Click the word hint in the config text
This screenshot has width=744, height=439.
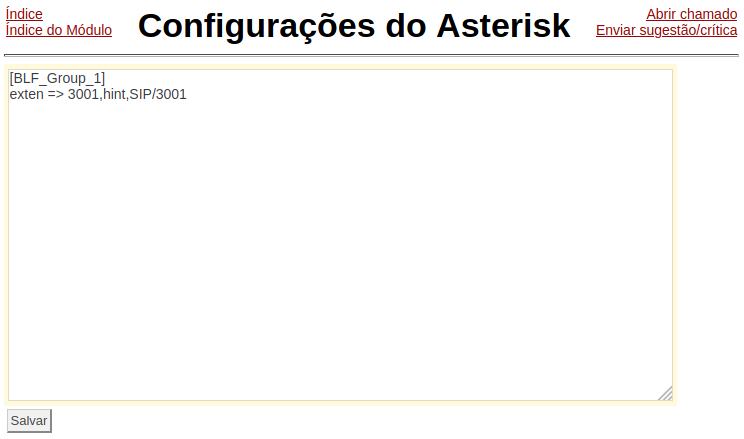pos(114,94)
